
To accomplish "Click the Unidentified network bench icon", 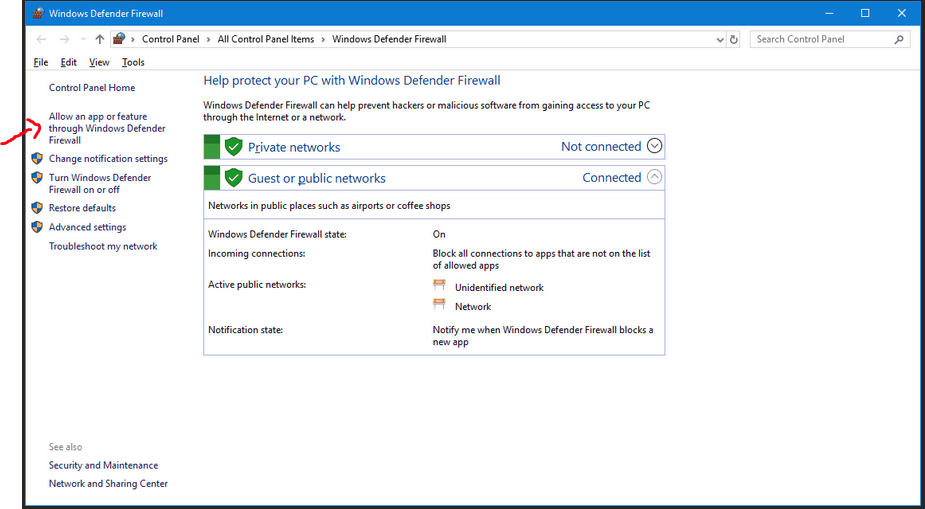I will [x=439, y=285].
